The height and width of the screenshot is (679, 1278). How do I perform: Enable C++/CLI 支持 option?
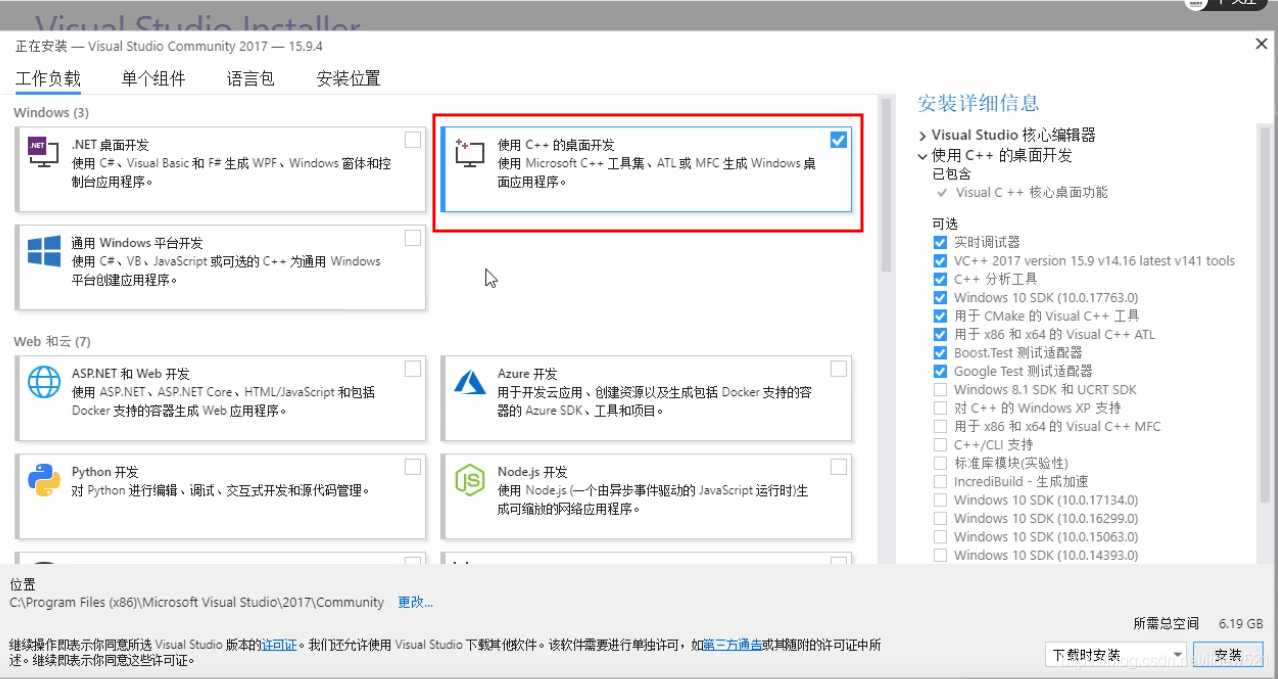coord(940,445)
